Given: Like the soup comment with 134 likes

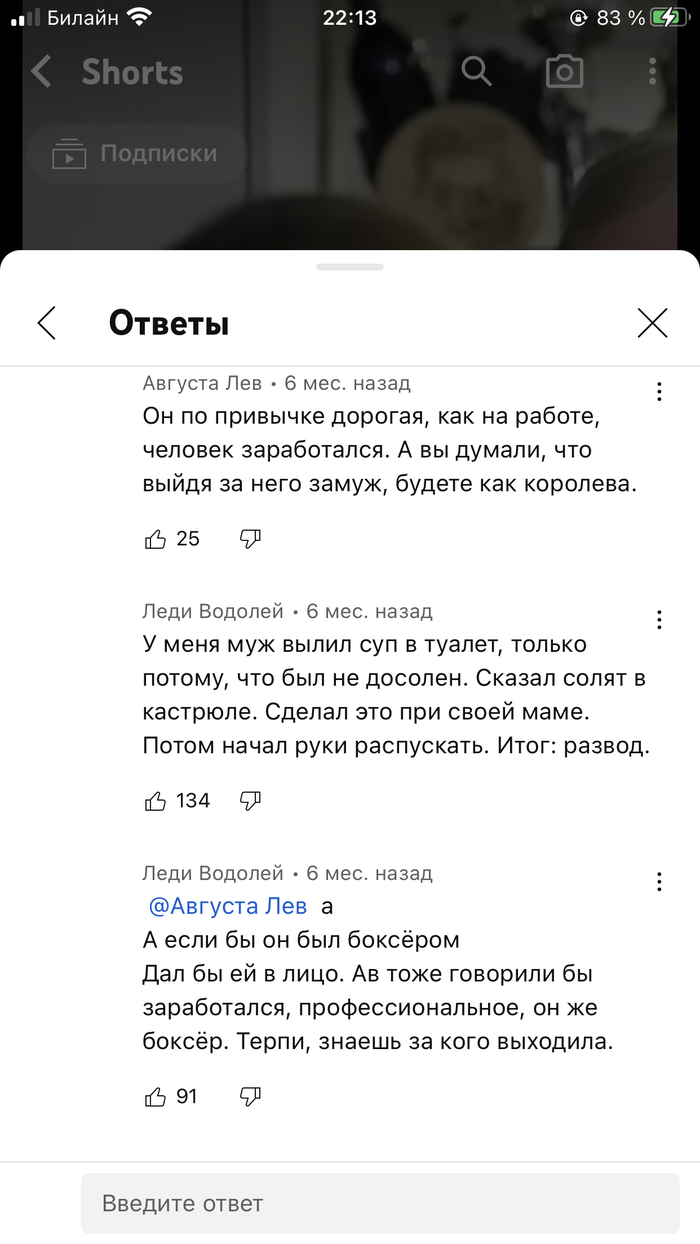Looking at the screenshot, I should [x=156, y=801].
